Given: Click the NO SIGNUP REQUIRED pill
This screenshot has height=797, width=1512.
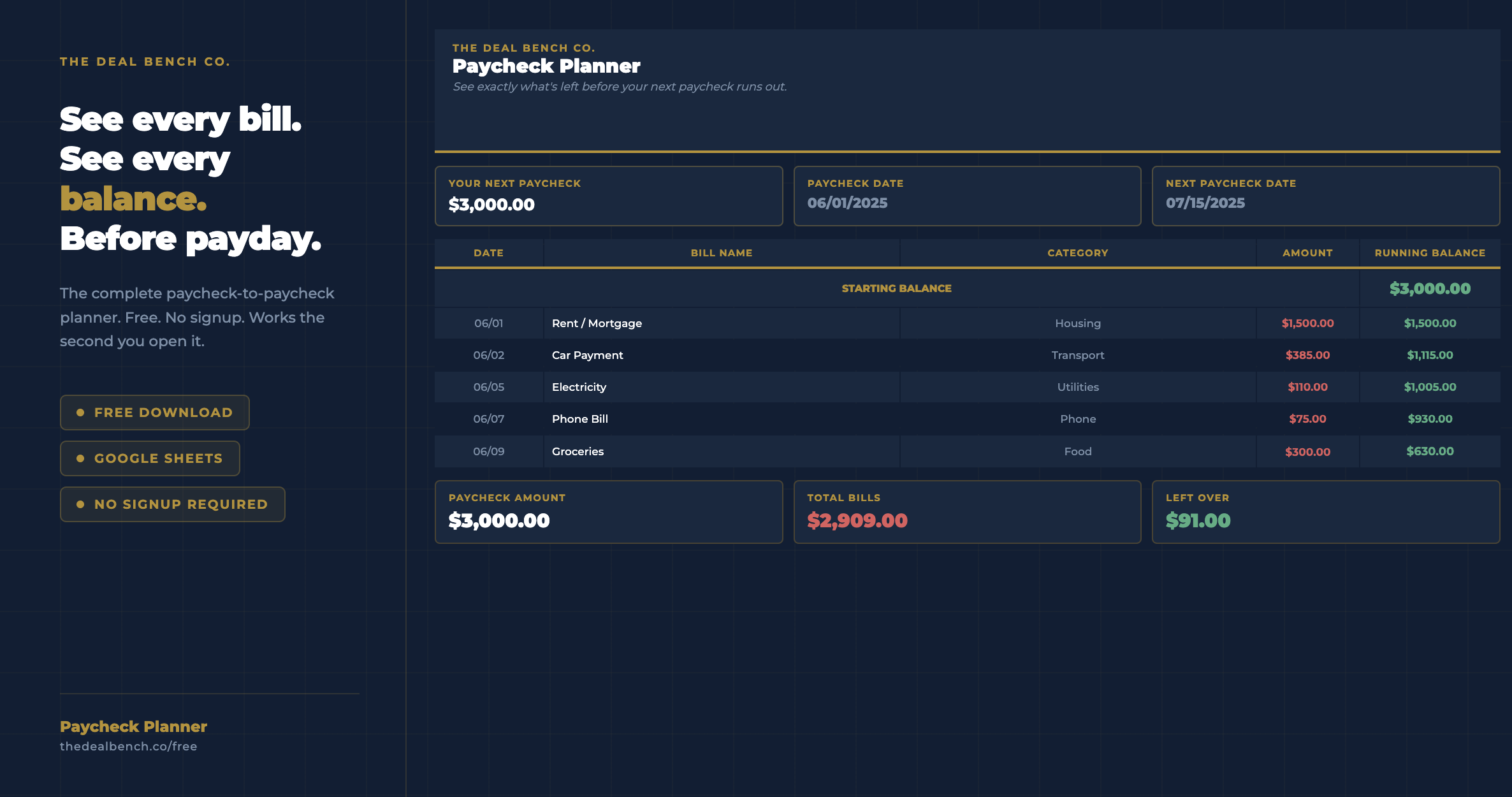Looking at the screenshot, I should (x=172, y=504).
